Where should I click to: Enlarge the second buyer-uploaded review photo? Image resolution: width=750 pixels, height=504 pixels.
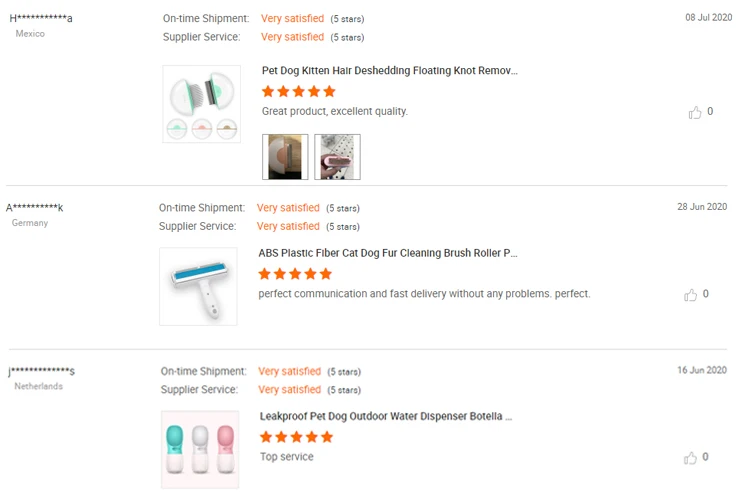click(337, 157)
